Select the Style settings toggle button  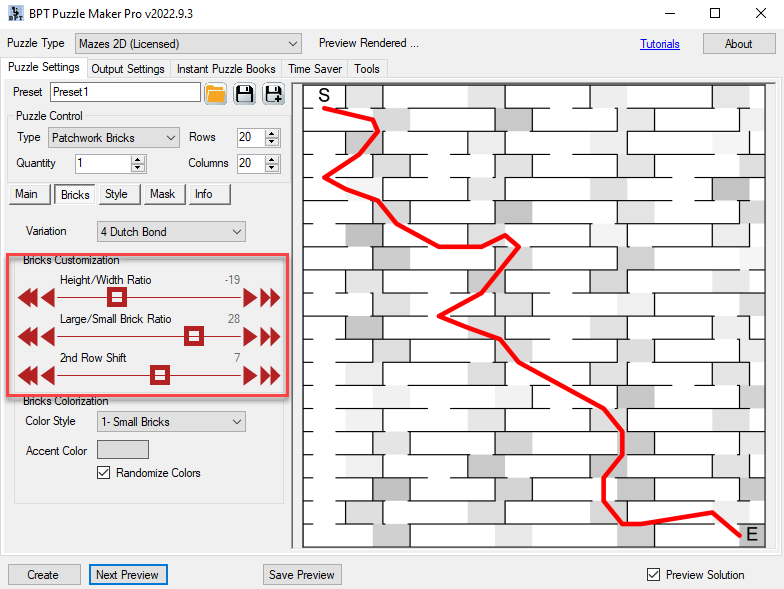click(116, 194)
